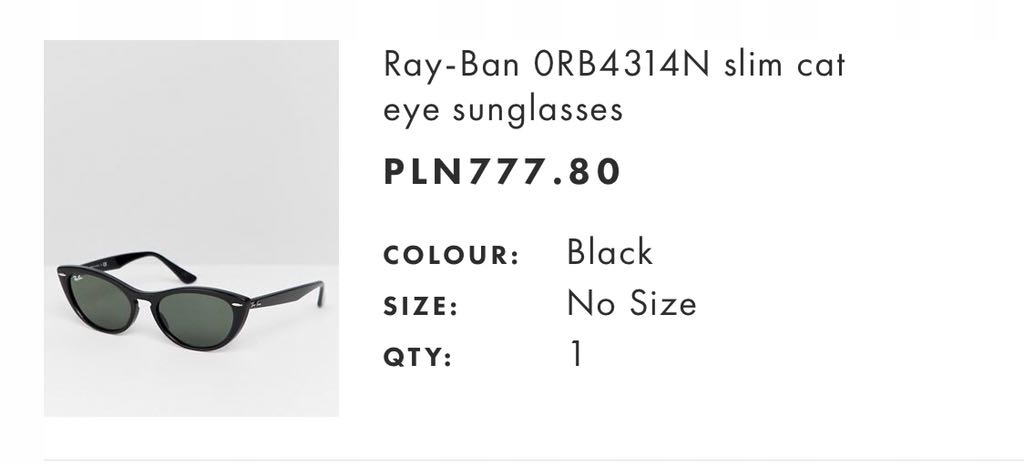Select the 'No Size' value
This screenshot has height=466, width=1024.
pyautogui.click(x=631, y=303)
